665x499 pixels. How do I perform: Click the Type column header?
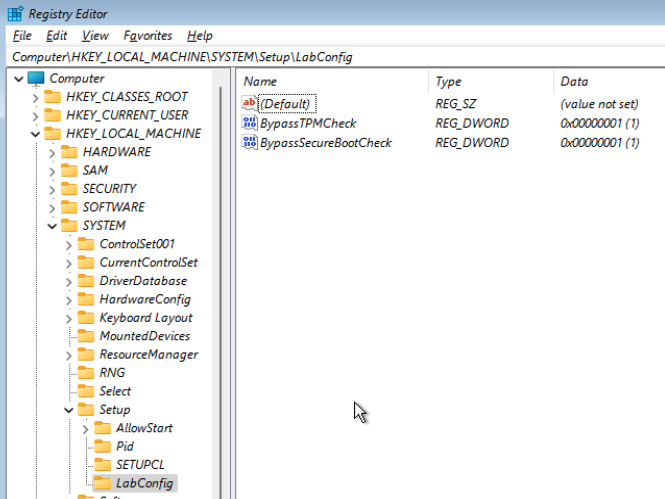[x=449, y=81]
